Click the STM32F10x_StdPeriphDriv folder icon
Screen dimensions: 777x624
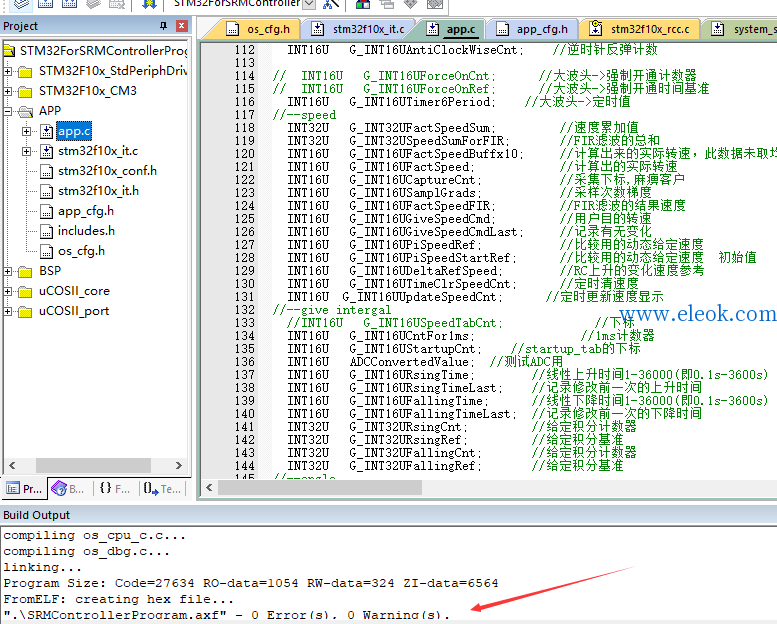[x=25, y=72]
